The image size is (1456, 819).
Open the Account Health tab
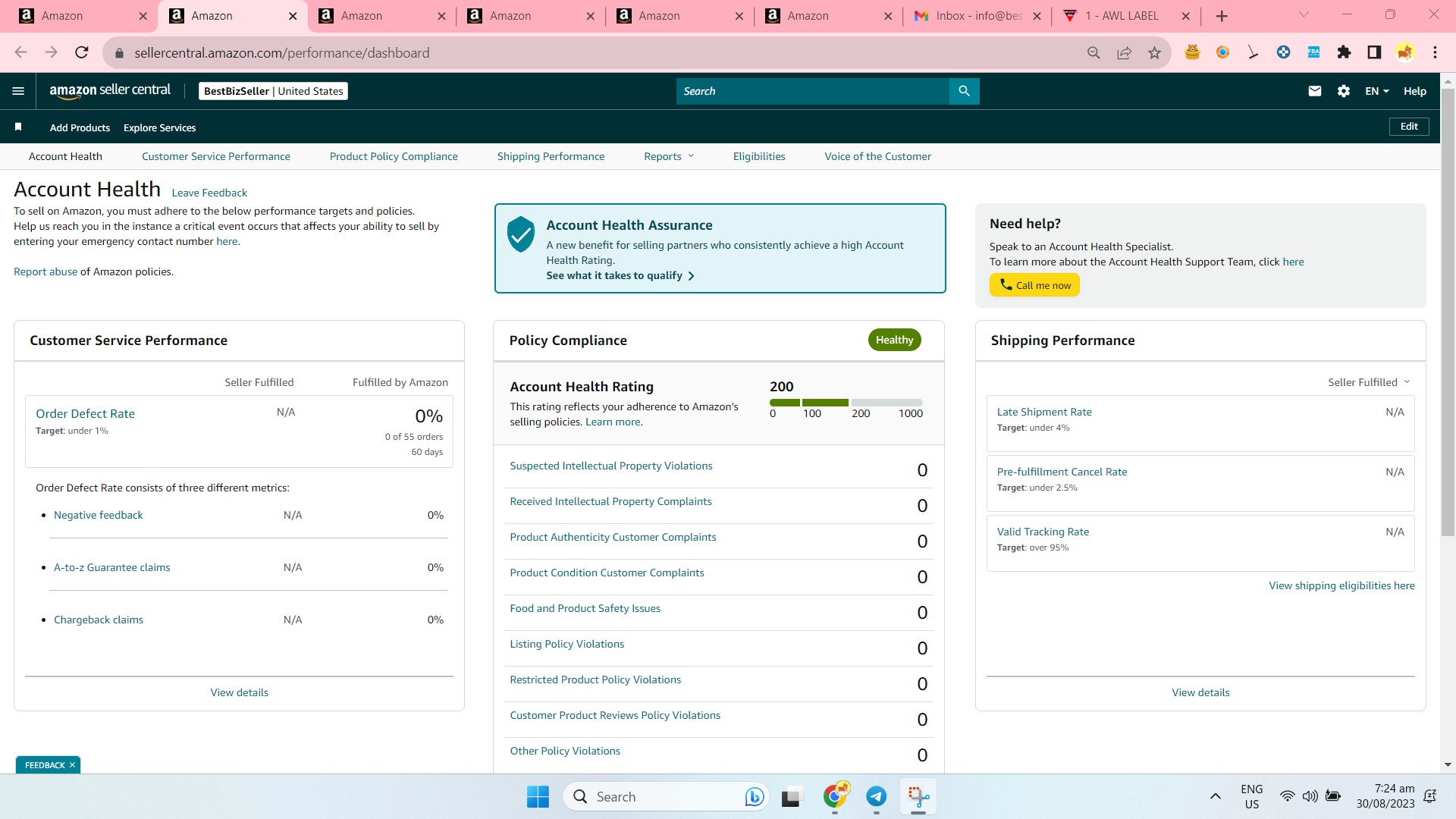coord(65,156)
